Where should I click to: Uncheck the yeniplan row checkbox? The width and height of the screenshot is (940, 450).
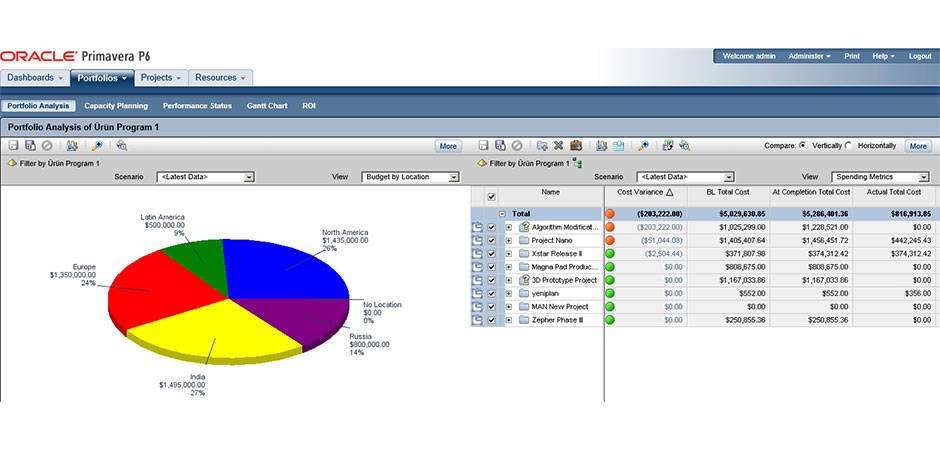coord(492,294)
